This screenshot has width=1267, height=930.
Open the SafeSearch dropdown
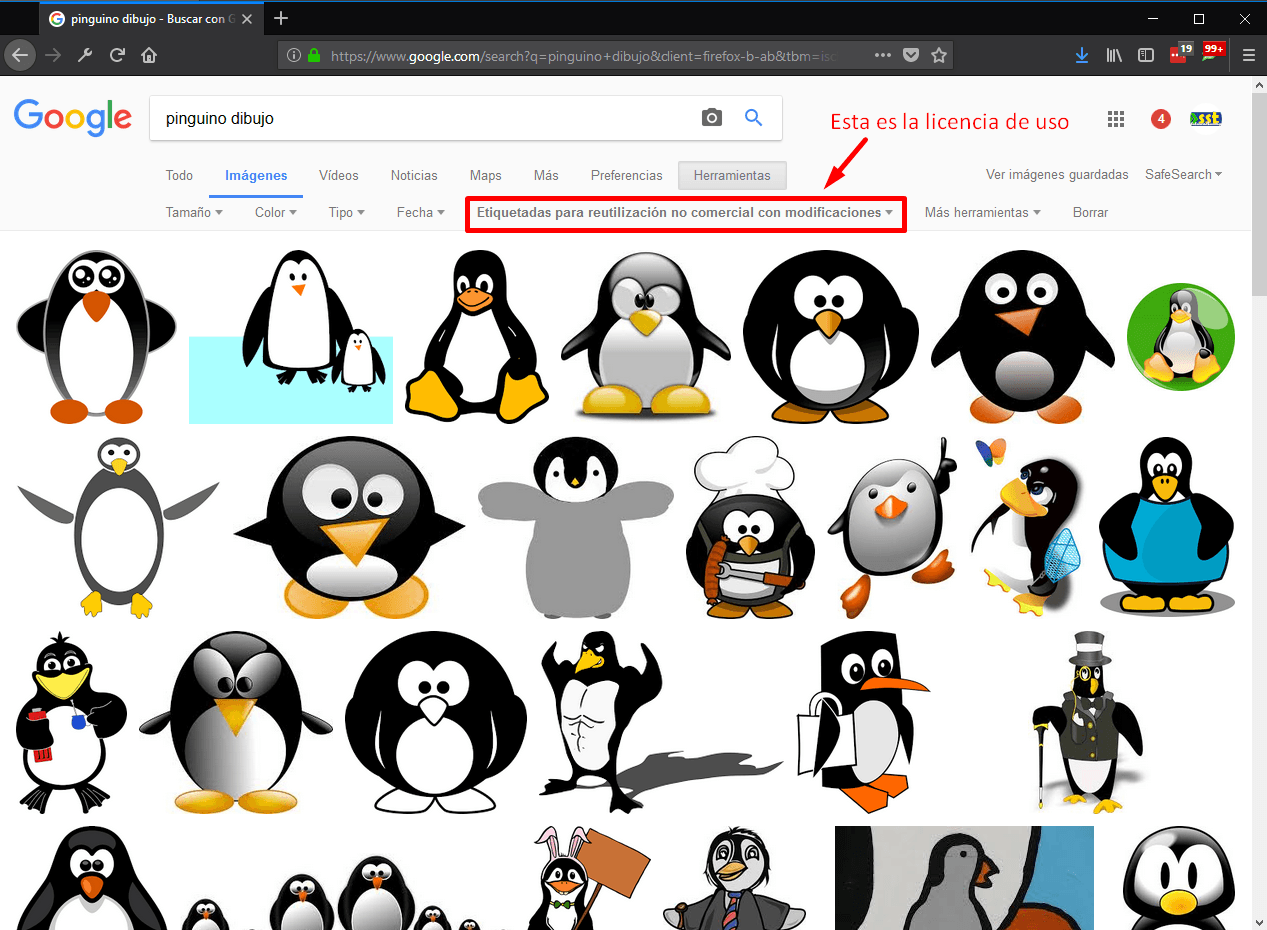point(1184,174)
